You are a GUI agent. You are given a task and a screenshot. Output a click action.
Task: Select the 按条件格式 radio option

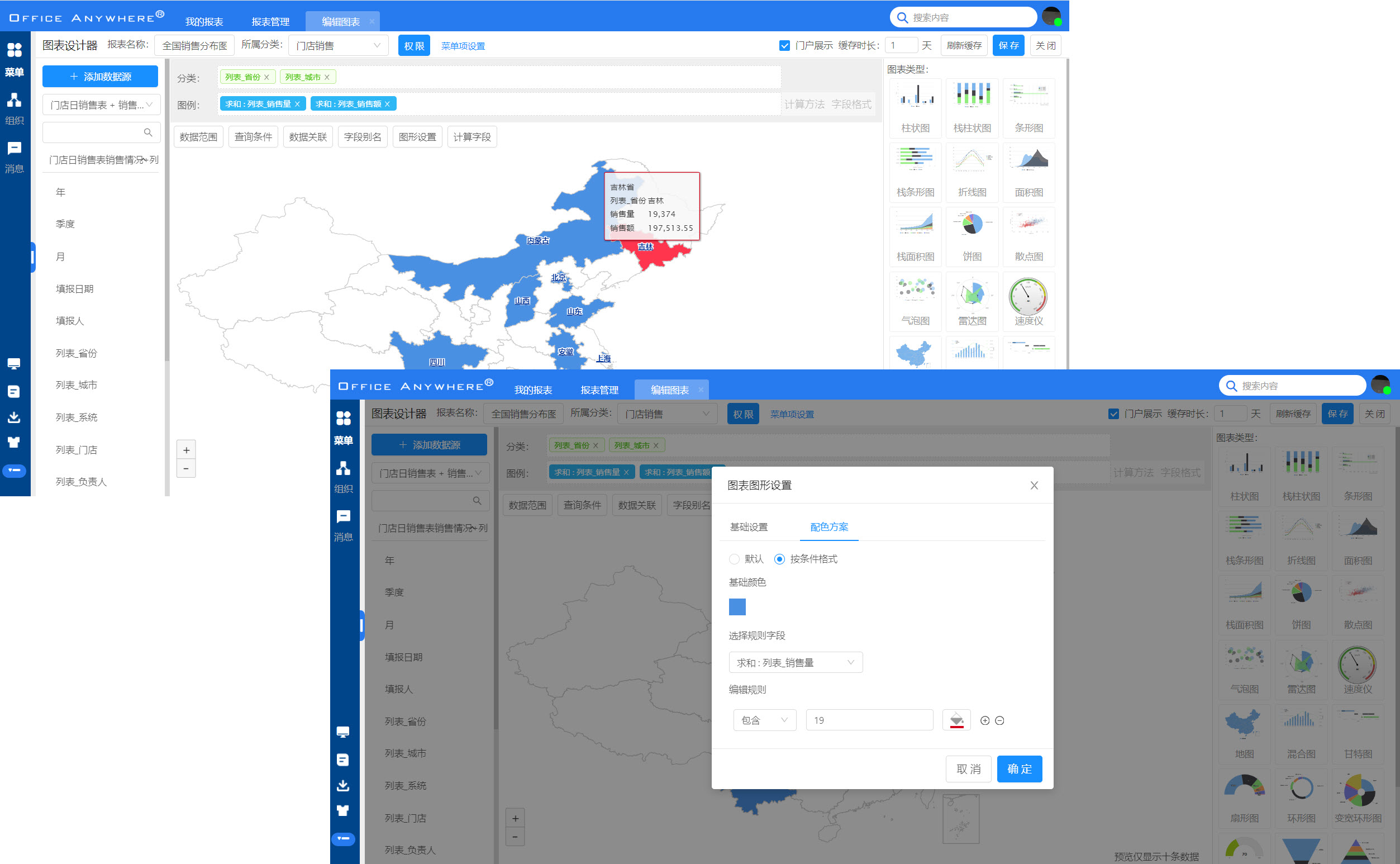pos(779,559)
